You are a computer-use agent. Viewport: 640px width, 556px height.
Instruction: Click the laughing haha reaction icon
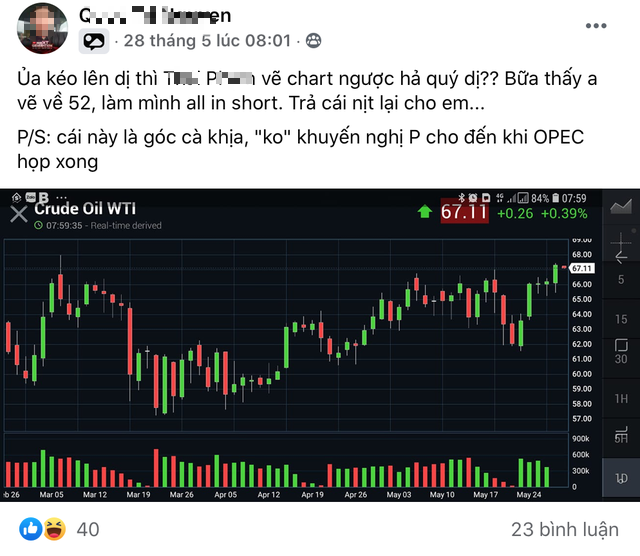pos(54,529)
